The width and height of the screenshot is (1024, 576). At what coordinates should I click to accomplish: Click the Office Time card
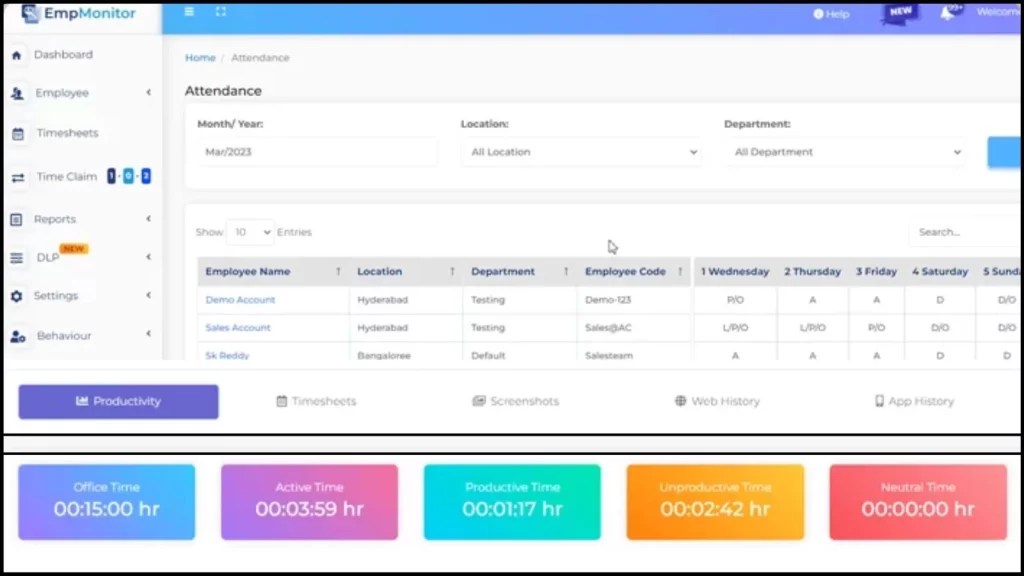106,502
